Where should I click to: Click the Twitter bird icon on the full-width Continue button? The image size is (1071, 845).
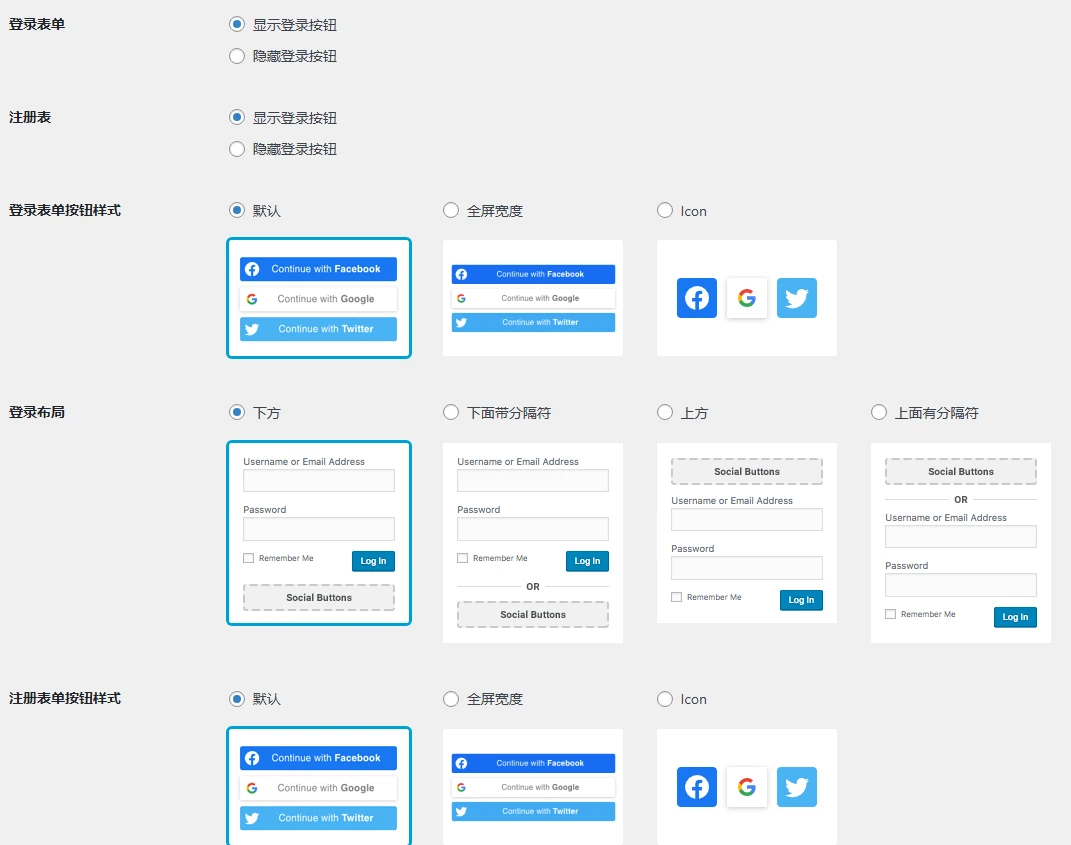pyautogui.click(x=463, y=322)
